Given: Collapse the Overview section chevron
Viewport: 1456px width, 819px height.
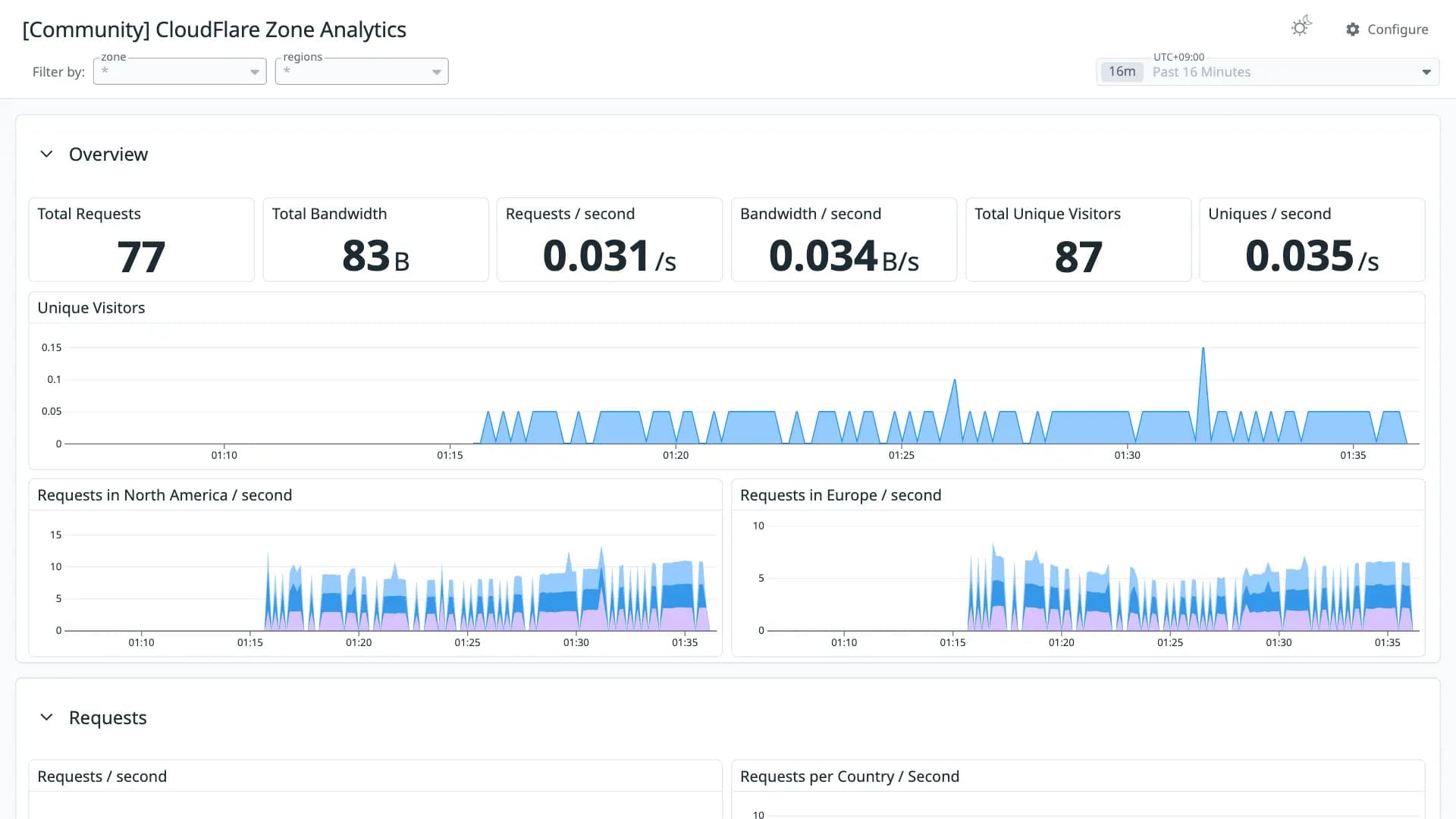Looking at the screenshot, I should 46,154.
